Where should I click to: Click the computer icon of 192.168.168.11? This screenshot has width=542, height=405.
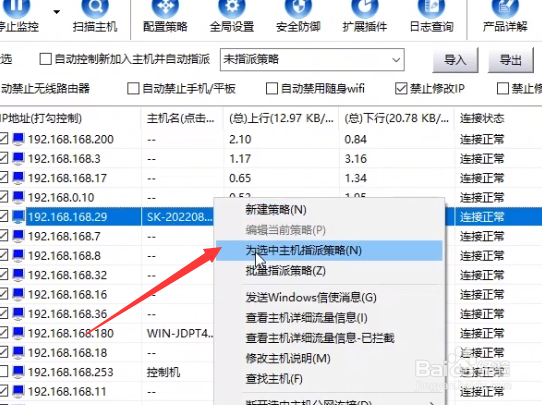coord(18,391)
